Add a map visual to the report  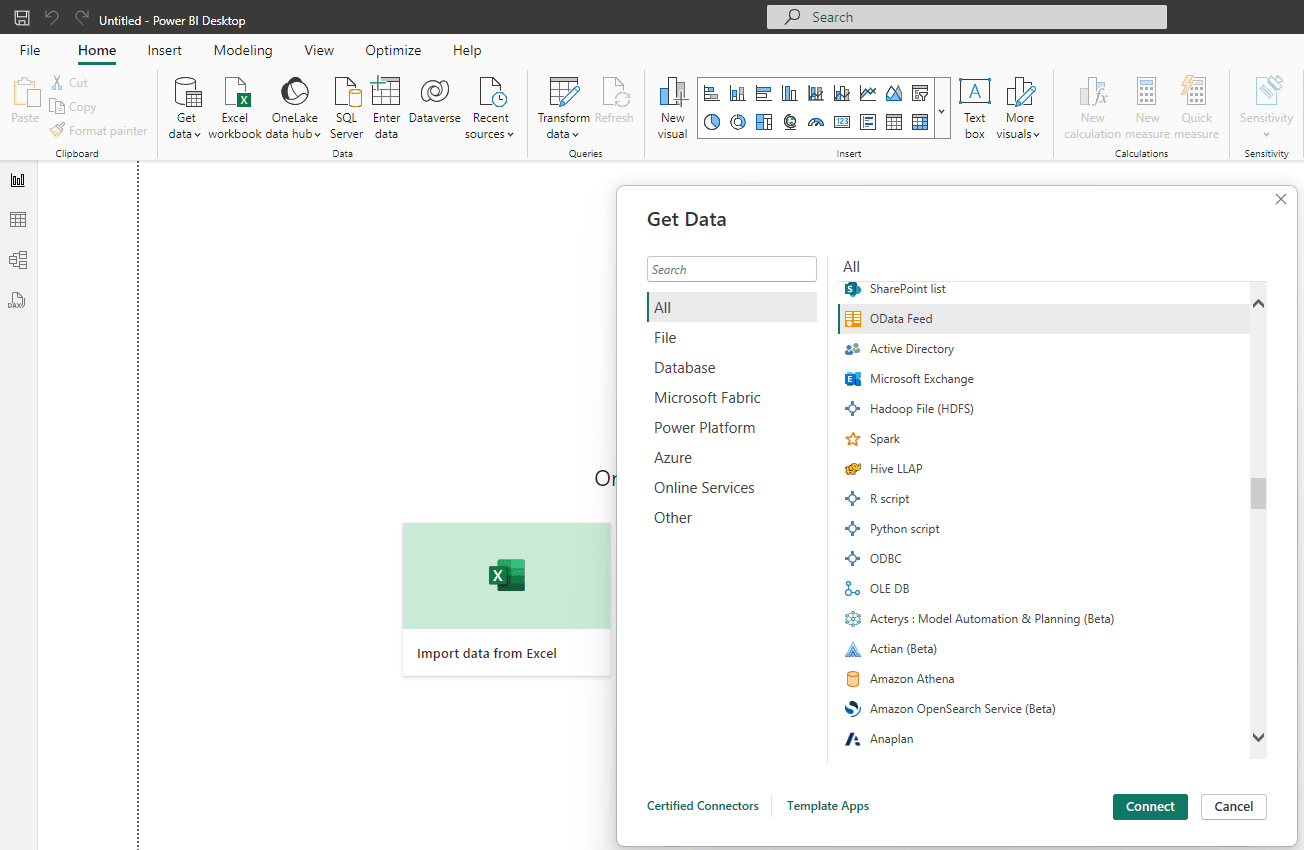coord(789,122)
